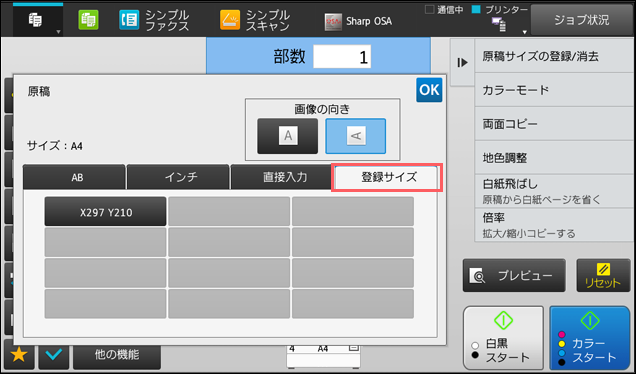The image size is (636, 374).
Task: Open 他の機能 other functions
Action: (117, 356)
